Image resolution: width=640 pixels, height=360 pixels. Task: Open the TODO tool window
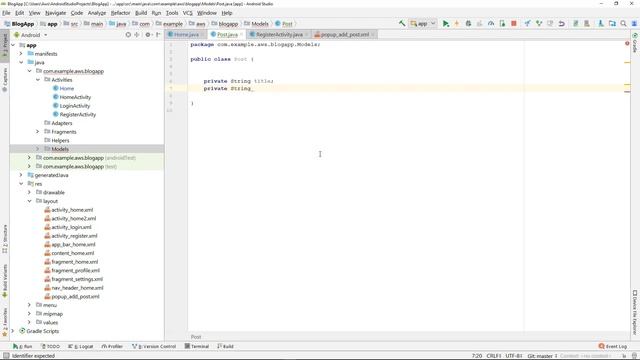pyautogui.click(x=51, y=346)
